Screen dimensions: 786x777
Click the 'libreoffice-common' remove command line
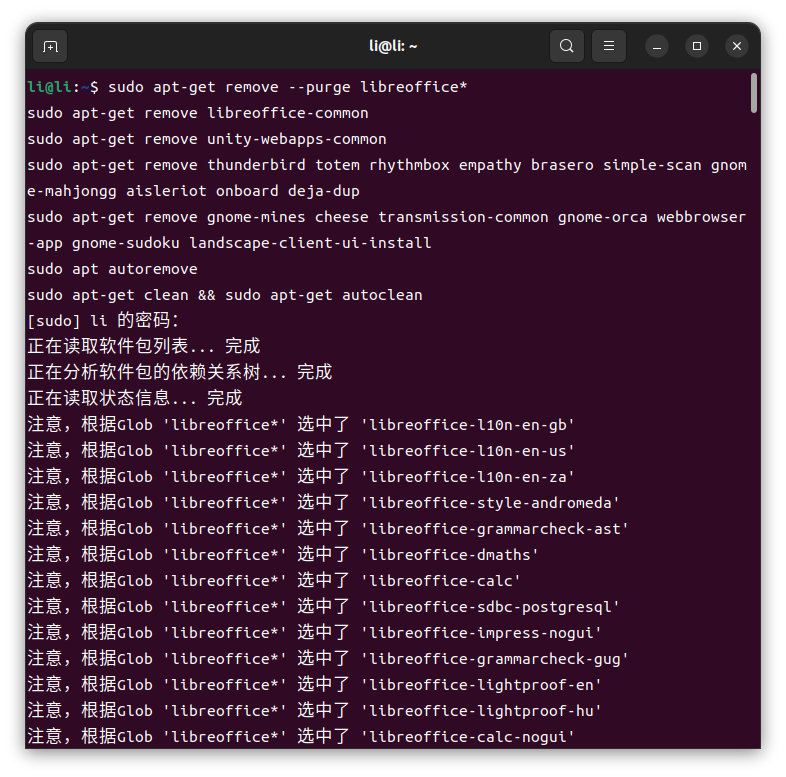[198, 113]
